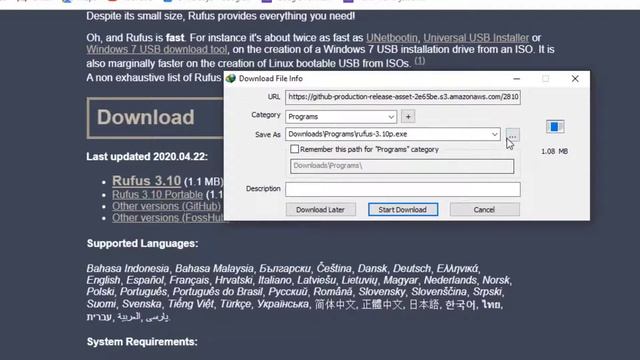Open Other versions (FossHub) link
The width and height of the screenshot is (640, 360).
pyautogui.click(x=168, y=218)
